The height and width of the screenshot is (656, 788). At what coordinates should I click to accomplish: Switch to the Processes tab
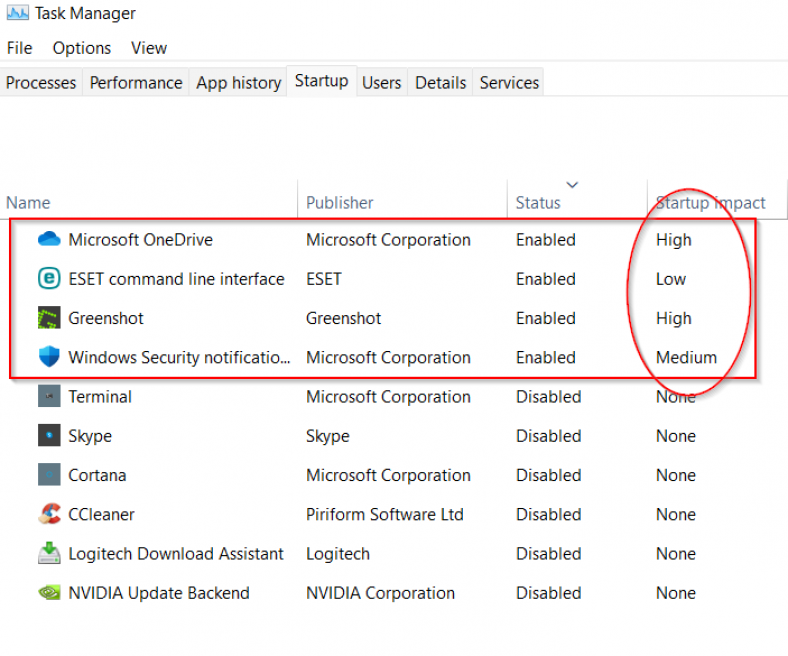tap(41, 82)
